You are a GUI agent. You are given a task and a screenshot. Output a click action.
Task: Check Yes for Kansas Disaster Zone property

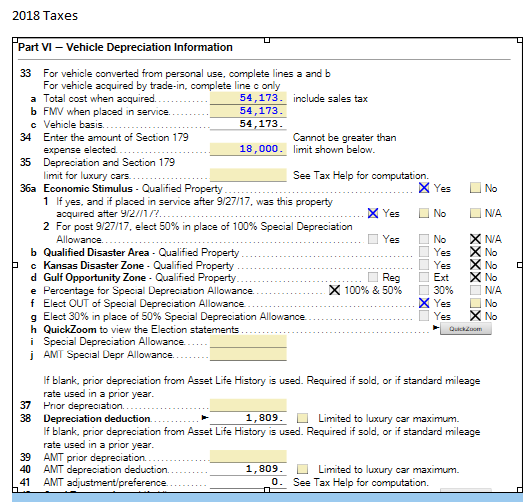click(424, 265)
